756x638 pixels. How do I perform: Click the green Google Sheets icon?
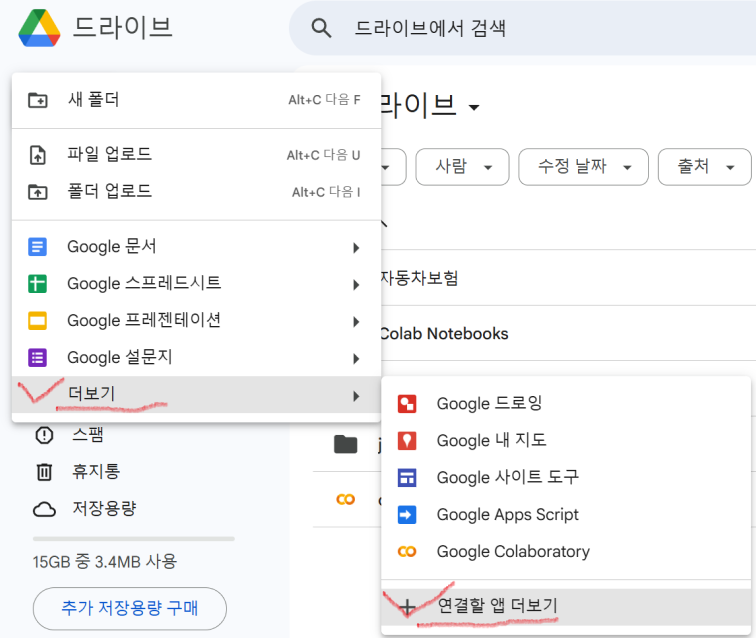click(x=38, y=284)
